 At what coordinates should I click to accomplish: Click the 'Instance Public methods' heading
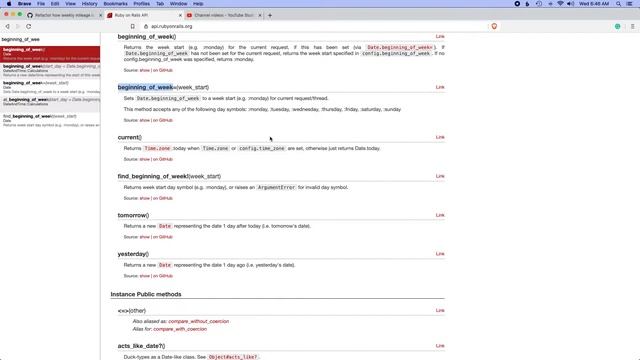pyautogui.click(x=146, y=294)
